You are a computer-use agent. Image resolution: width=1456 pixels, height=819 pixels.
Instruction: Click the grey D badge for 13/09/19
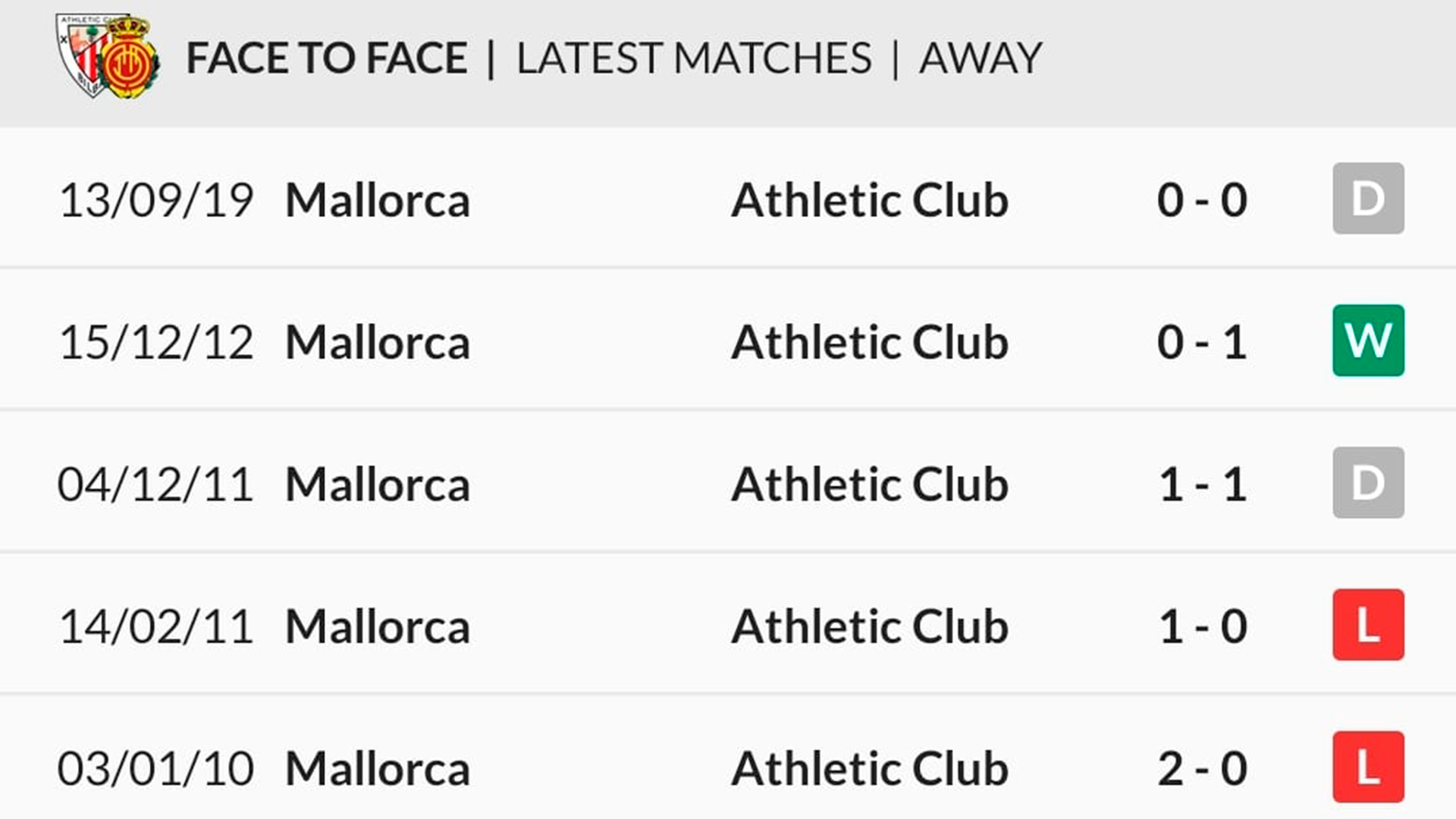[1368, 199]
